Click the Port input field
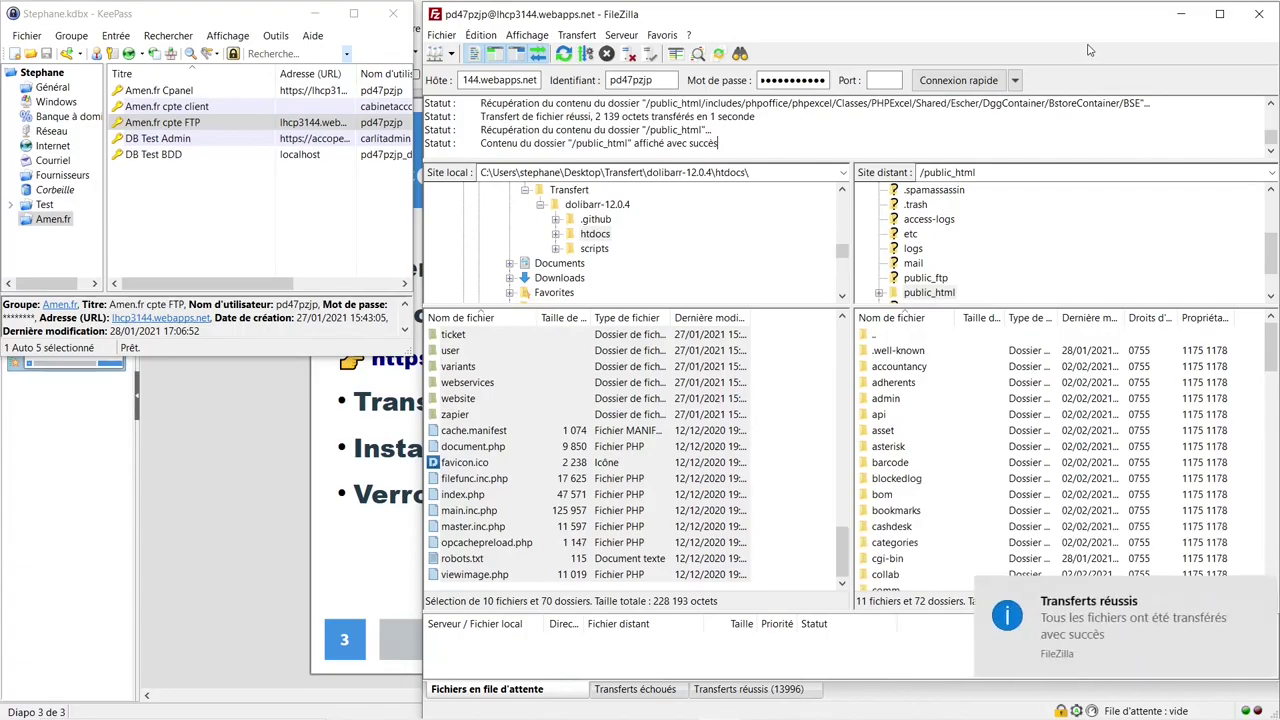1280x720 pixels. [884, 80]
